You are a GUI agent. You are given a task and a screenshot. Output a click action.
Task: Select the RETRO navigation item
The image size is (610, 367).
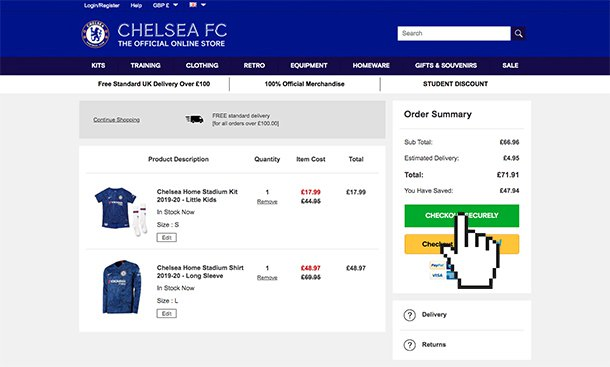[x=254, y=65]
